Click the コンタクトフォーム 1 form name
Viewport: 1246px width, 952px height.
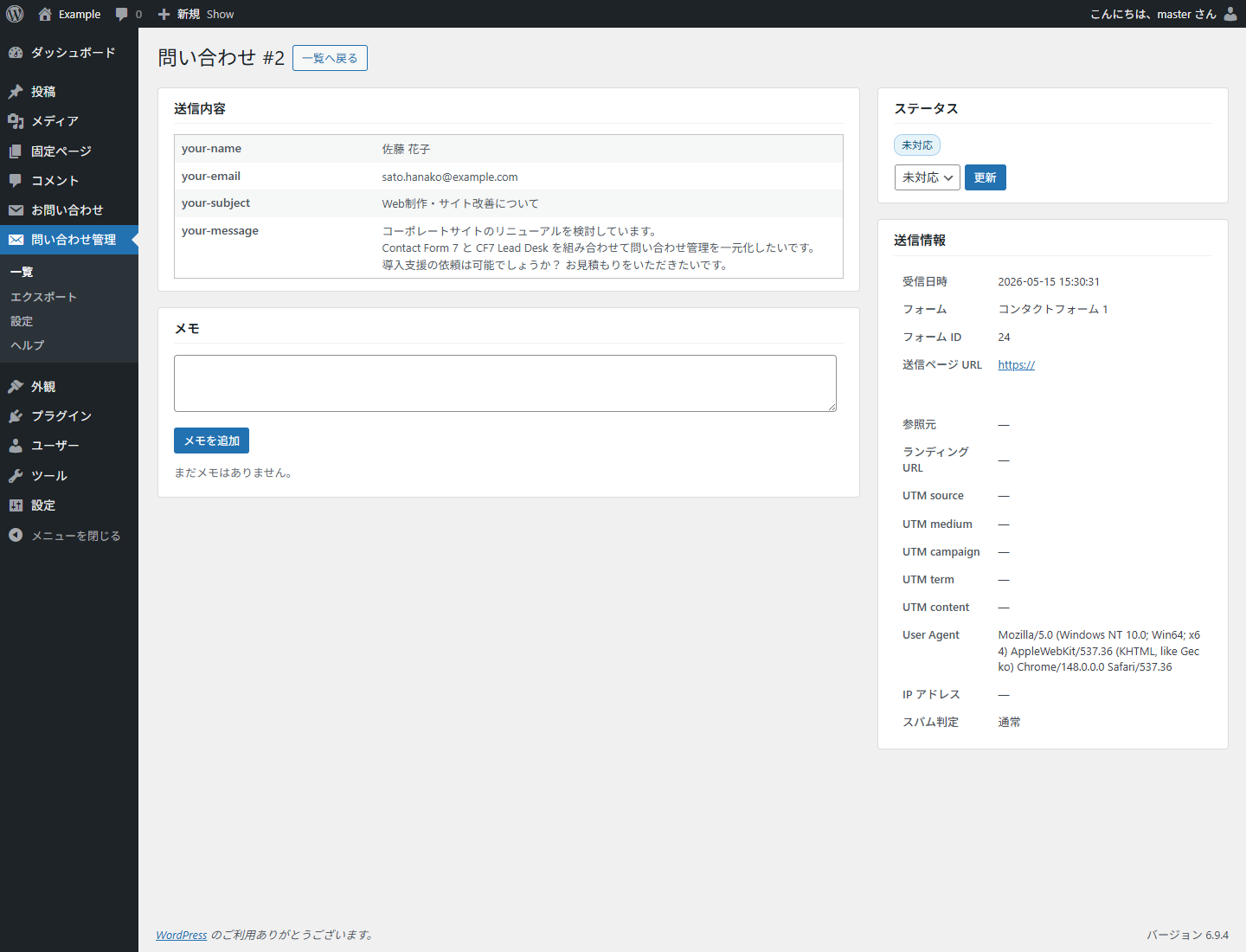[x=1053, y=310]
